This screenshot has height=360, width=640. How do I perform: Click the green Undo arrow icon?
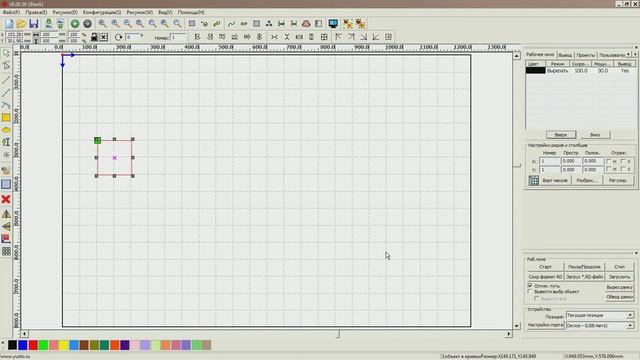[x=75, y=24]
